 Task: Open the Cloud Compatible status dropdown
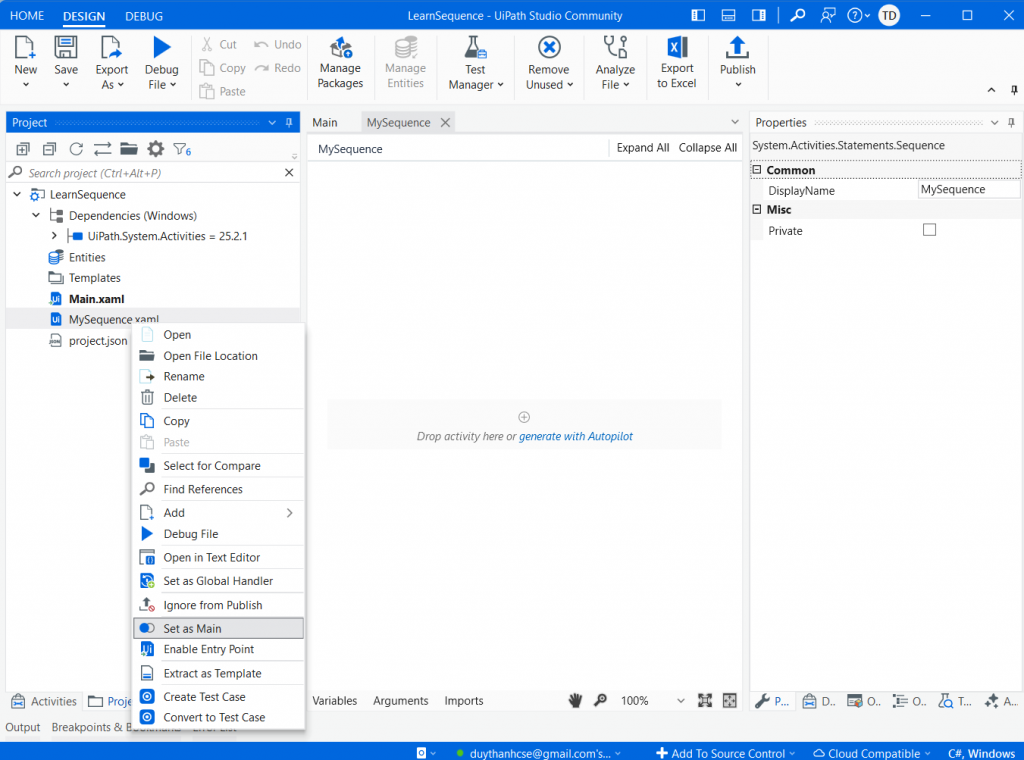click(x=872, y=753)
